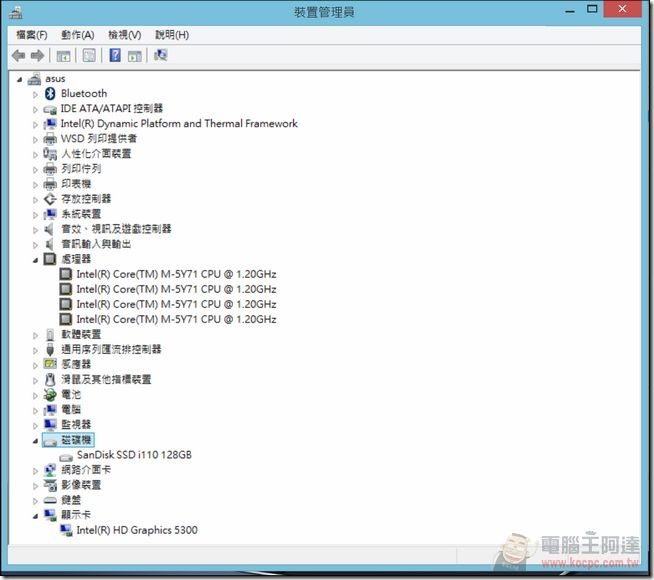The height and width of the screenshot is (580, 654).
Task: Collapse the 顯示卡 node
Action: coord(35,516)
